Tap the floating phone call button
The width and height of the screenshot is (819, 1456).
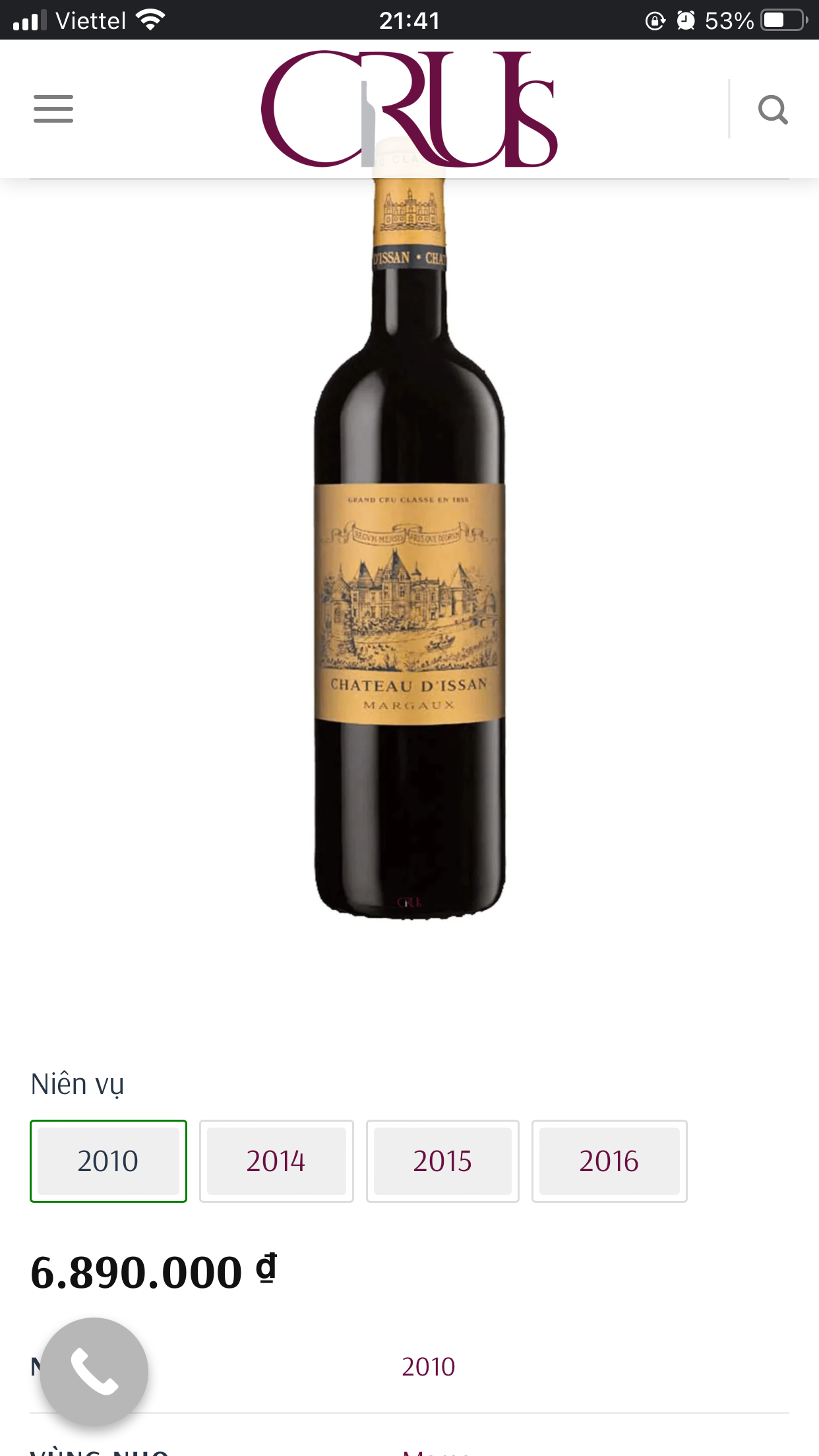94,1372
